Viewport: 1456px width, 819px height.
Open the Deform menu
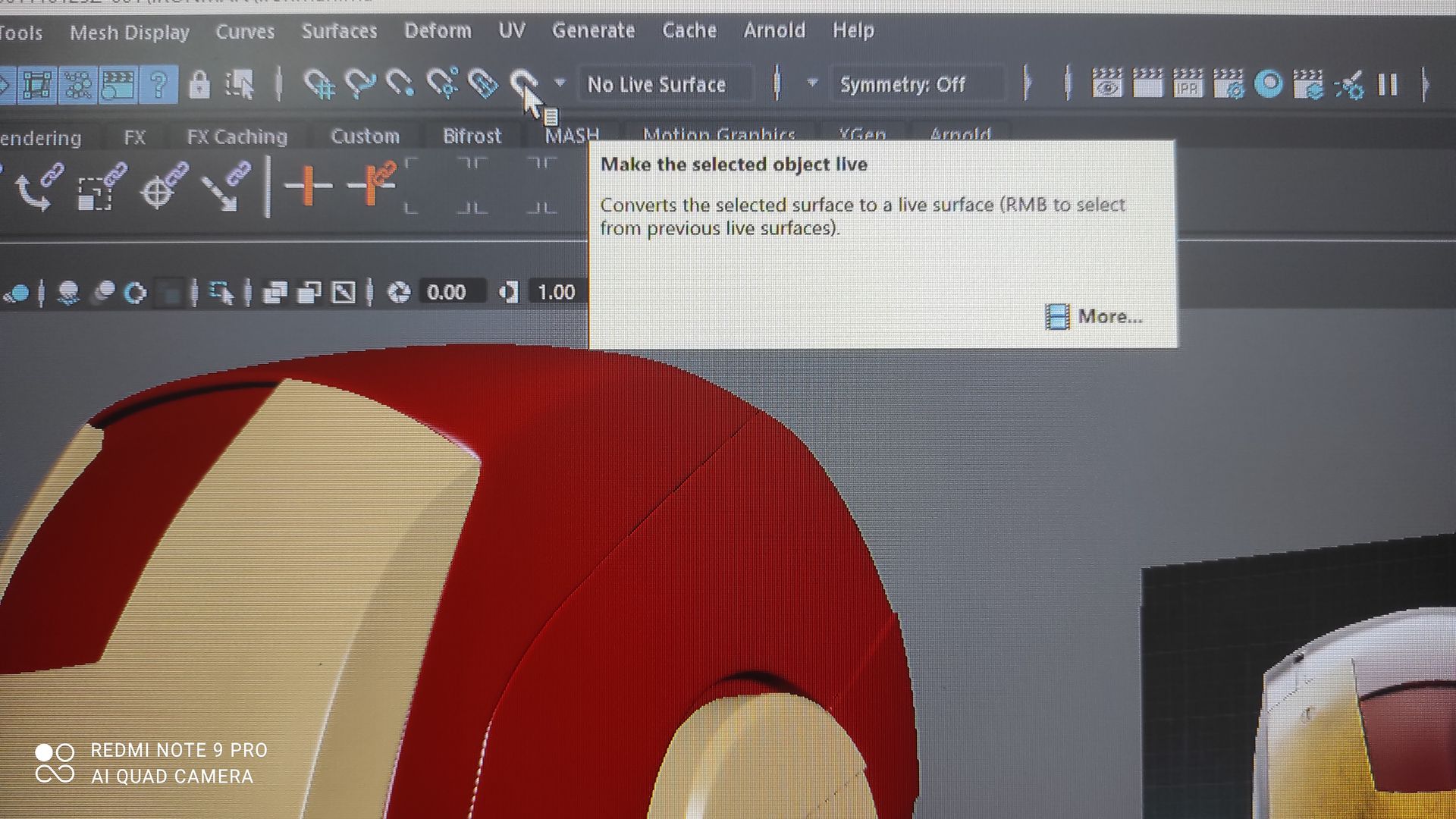(x=438, y=31)
